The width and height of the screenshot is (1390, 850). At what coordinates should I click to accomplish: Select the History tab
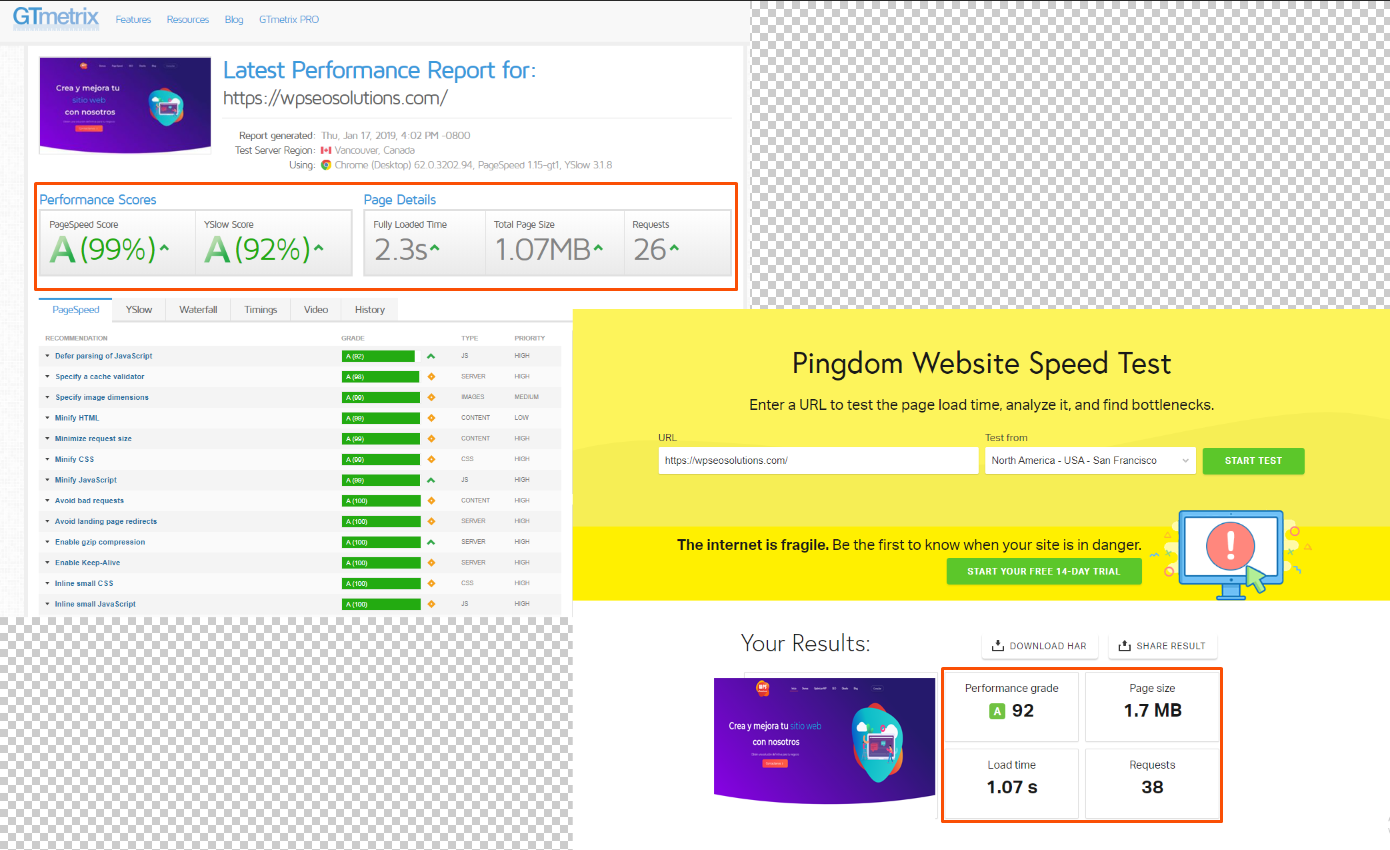[x=370, y=310]
